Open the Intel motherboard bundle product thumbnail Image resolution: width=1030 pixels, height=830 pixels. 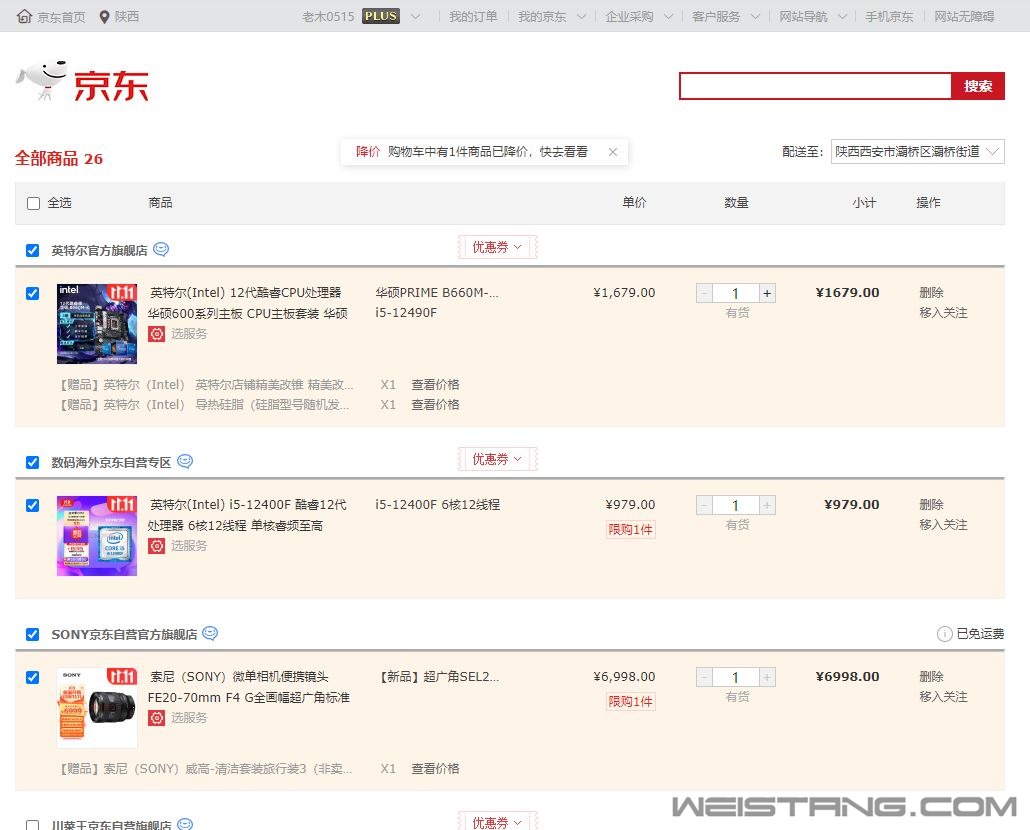pos(97,324)
